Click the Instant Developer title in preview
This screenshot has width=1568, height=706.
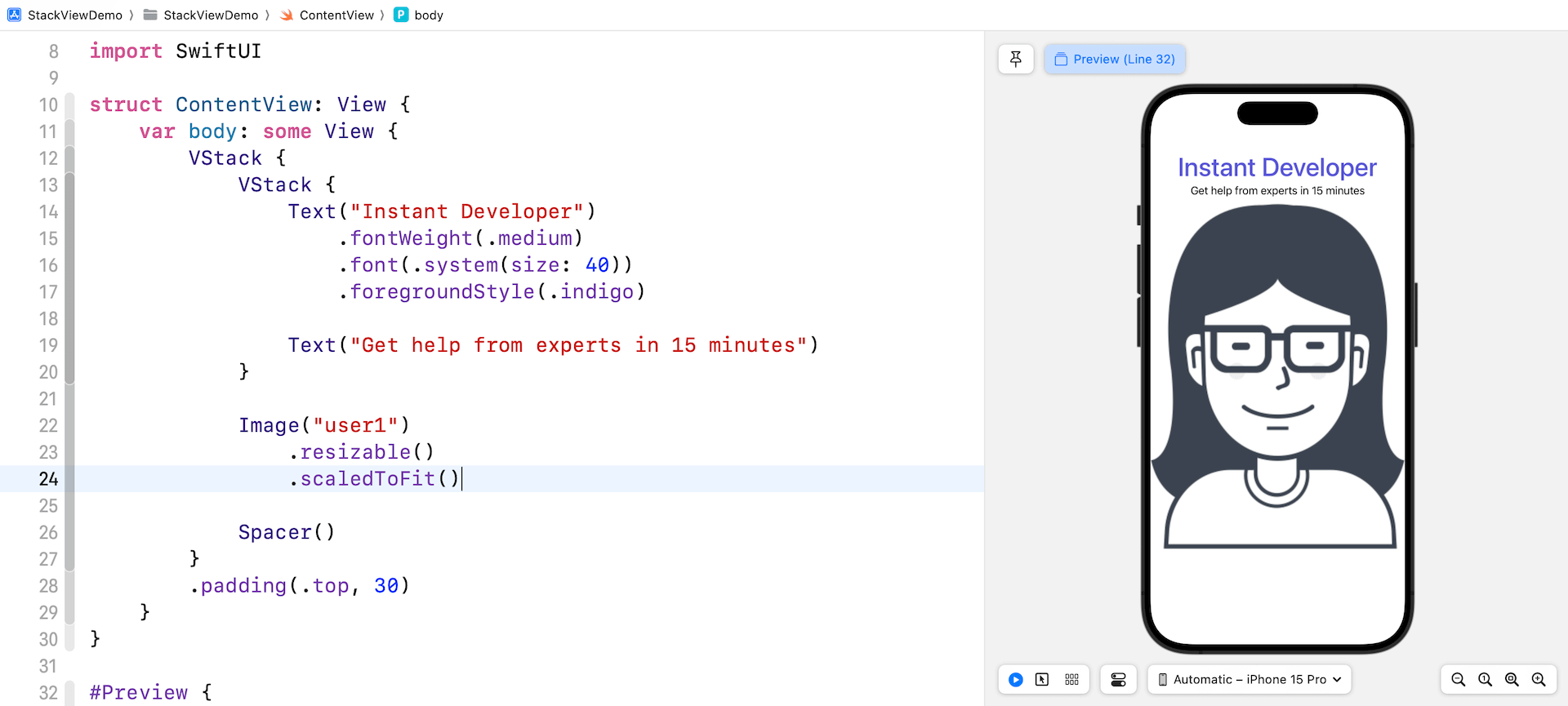point(1277,167)
